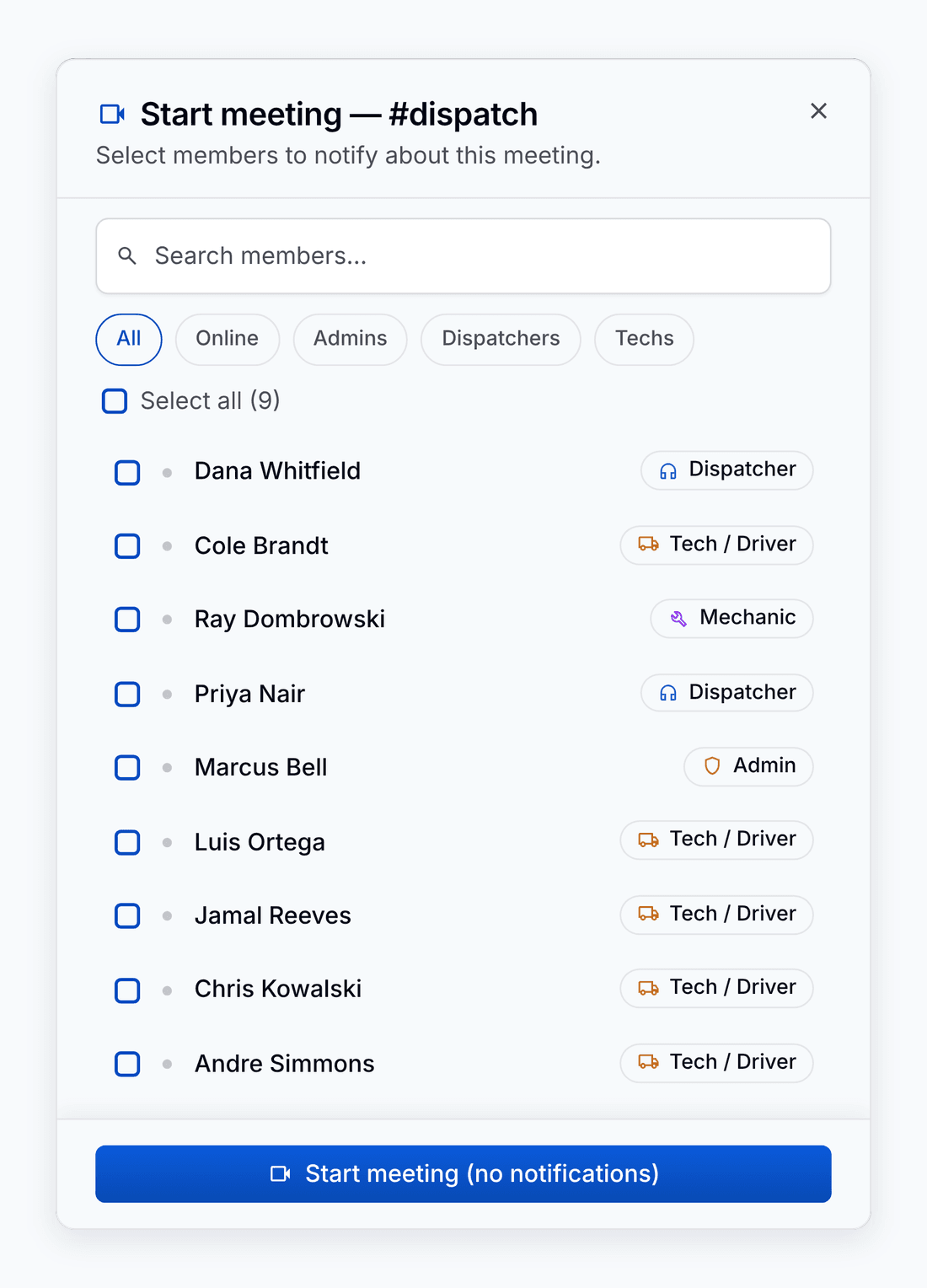Click the wrench icon on the Mechanic badge
This screenshot has width=927, height=1288.
tap(678, 619)
